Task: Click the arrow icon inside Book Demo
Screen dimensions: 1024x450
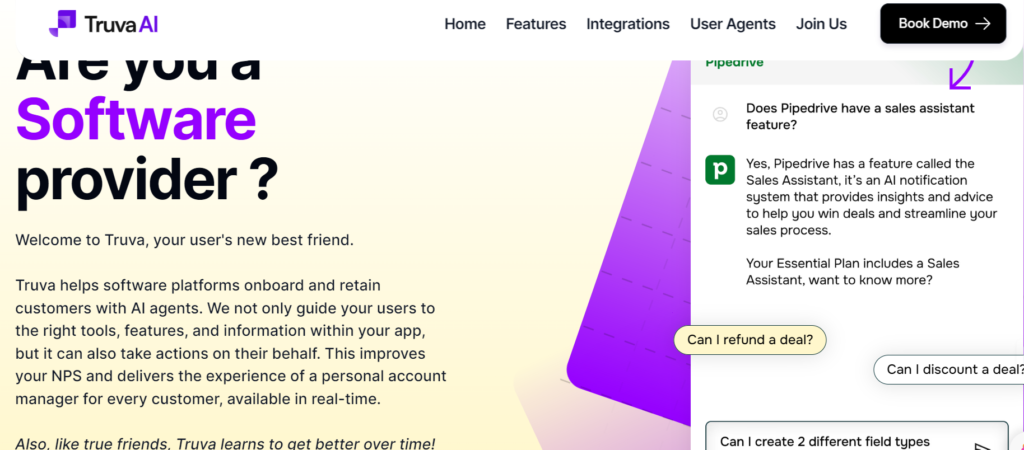Action: (x=982, y=24)
